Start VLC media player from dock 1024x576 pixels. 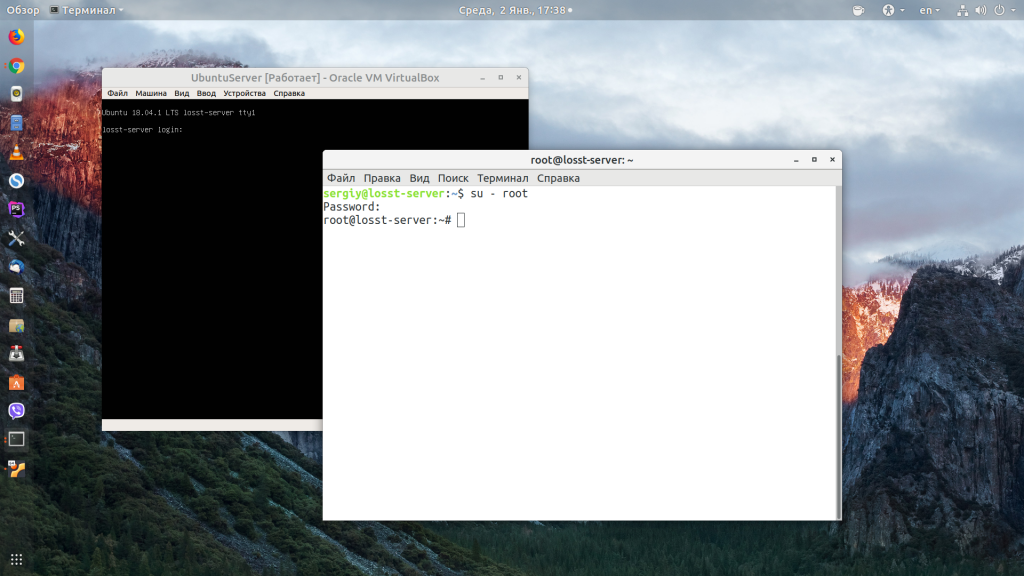(16, 153)
